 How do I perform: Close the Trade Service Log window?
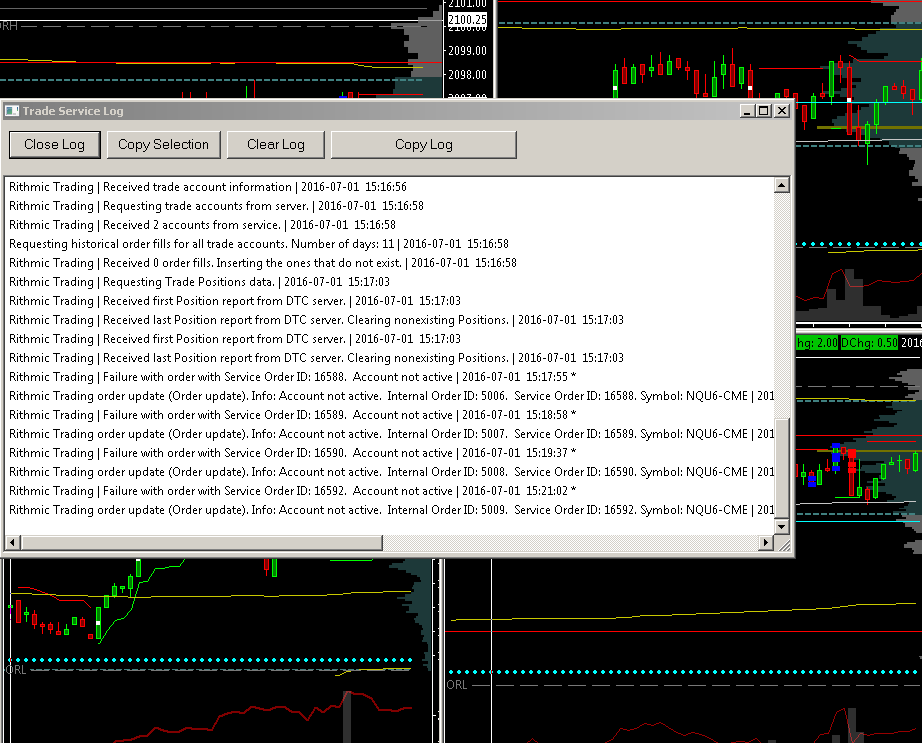[x=781, y=111]
